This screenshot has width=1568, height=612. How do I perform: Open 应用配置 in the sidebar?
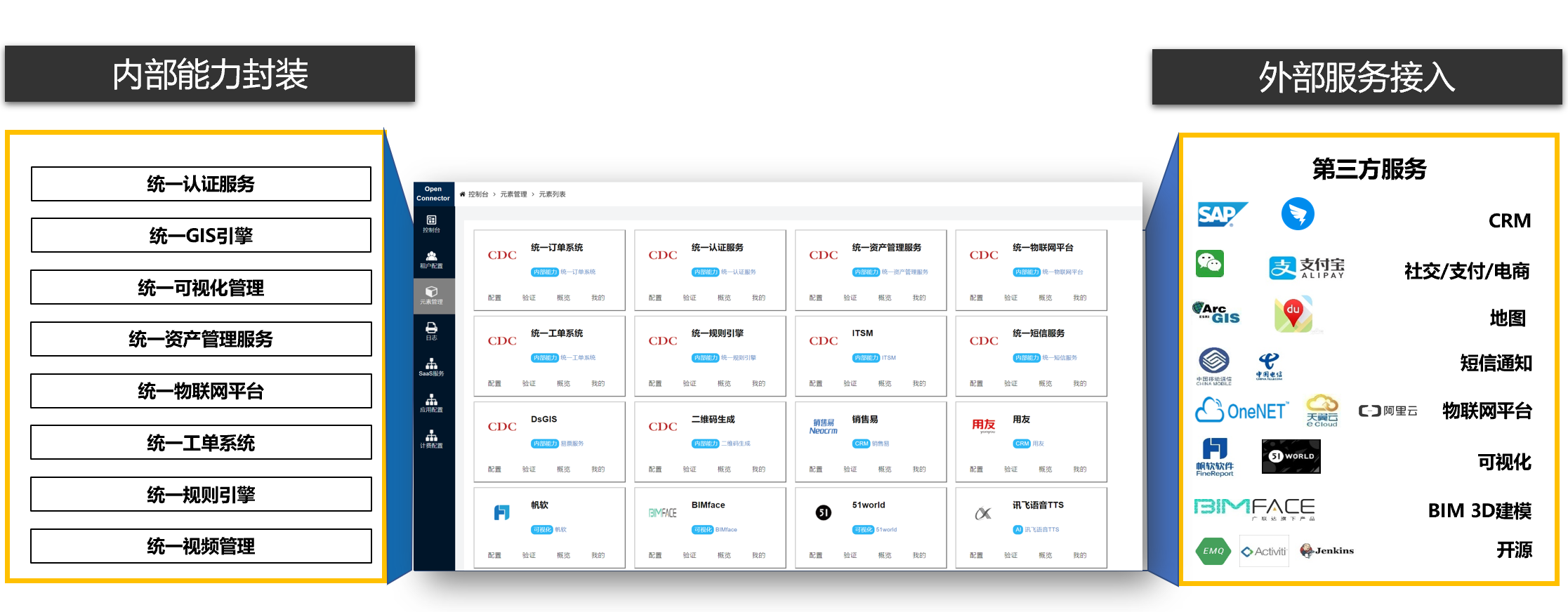tap(431, 404)
